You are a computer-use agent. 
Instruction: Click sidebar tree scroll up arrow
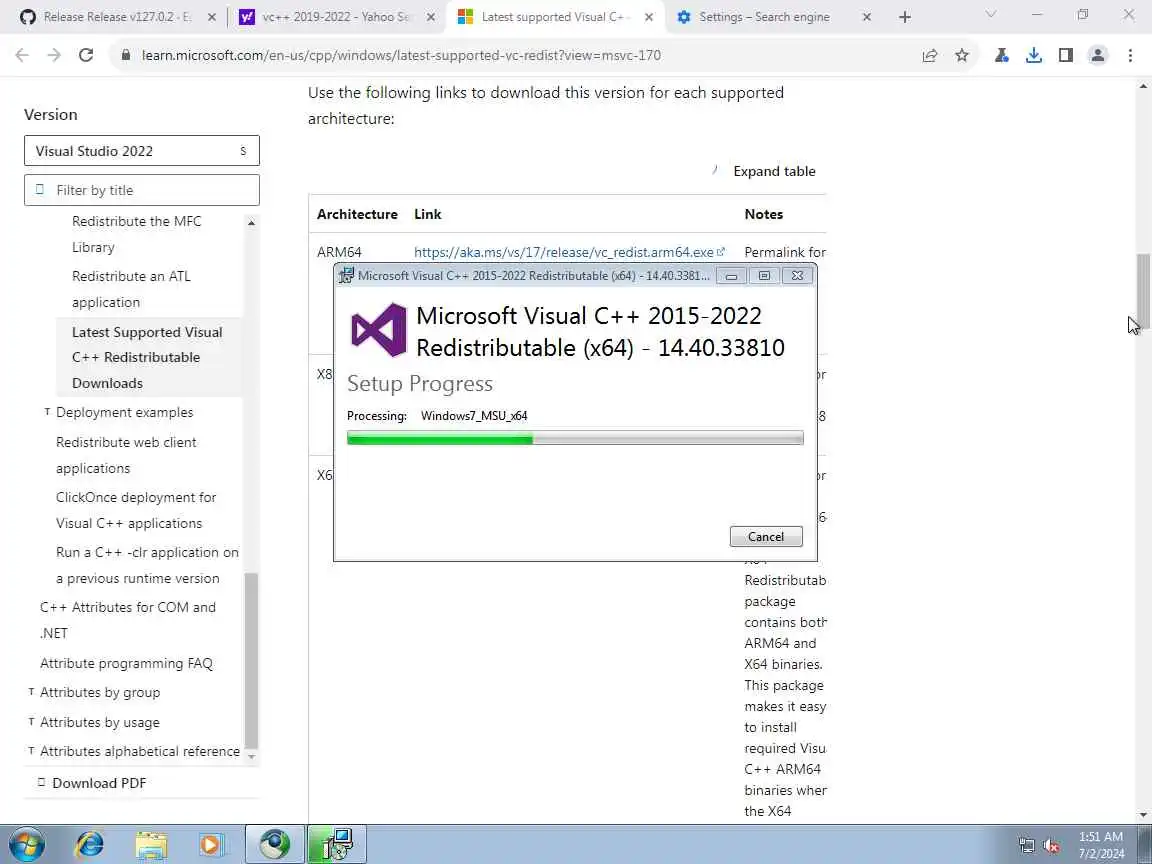(x=251, y=222)
